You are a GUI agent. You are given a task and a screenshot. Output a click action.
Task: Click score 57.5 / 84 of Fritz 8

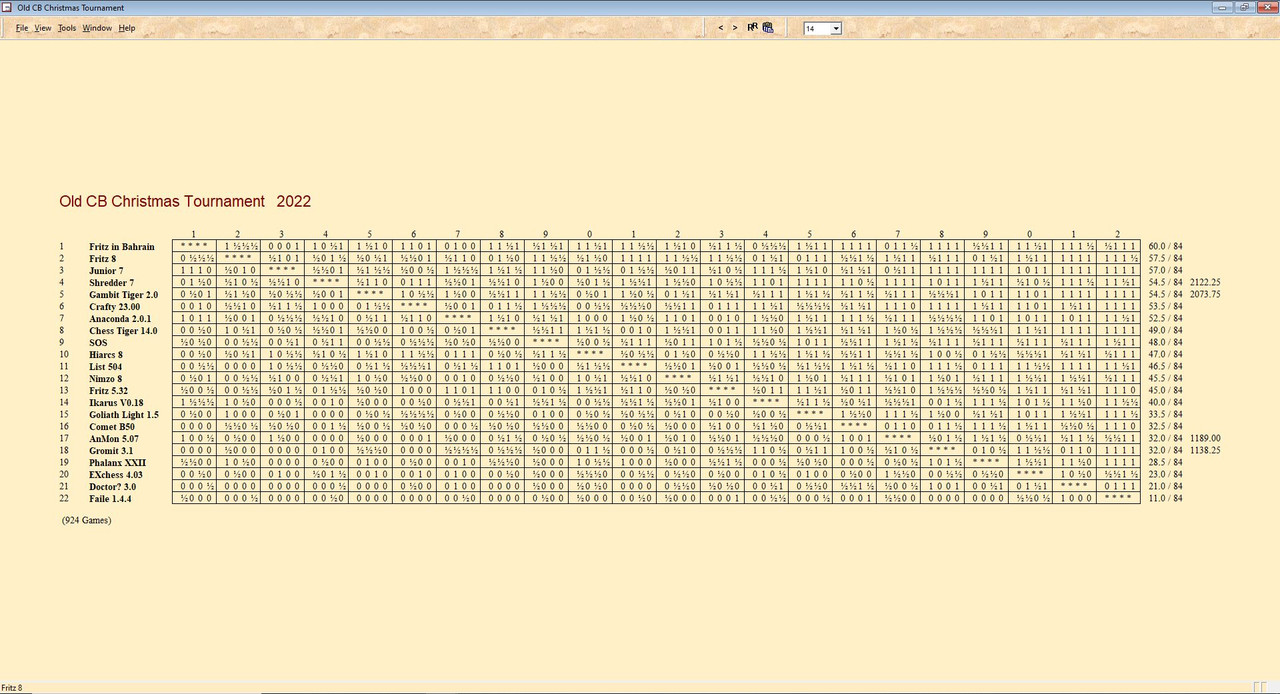(x=1165, y=259)
